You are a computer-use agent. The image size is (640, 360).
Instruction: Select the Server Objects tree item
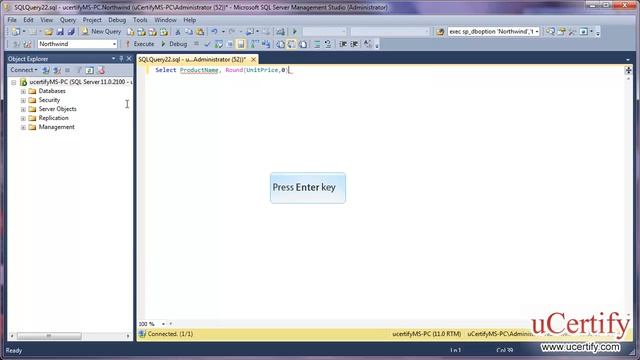[57, 109]
